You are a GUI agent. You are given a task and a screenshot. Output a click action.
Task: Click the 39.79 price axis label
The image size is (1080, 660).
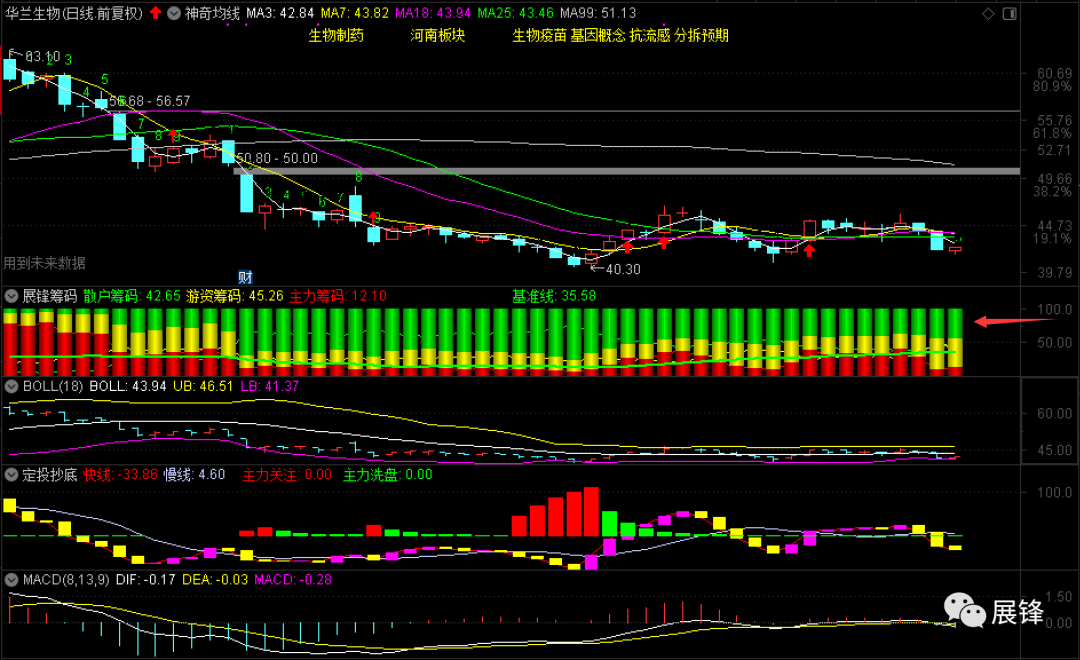(1055, 273)
